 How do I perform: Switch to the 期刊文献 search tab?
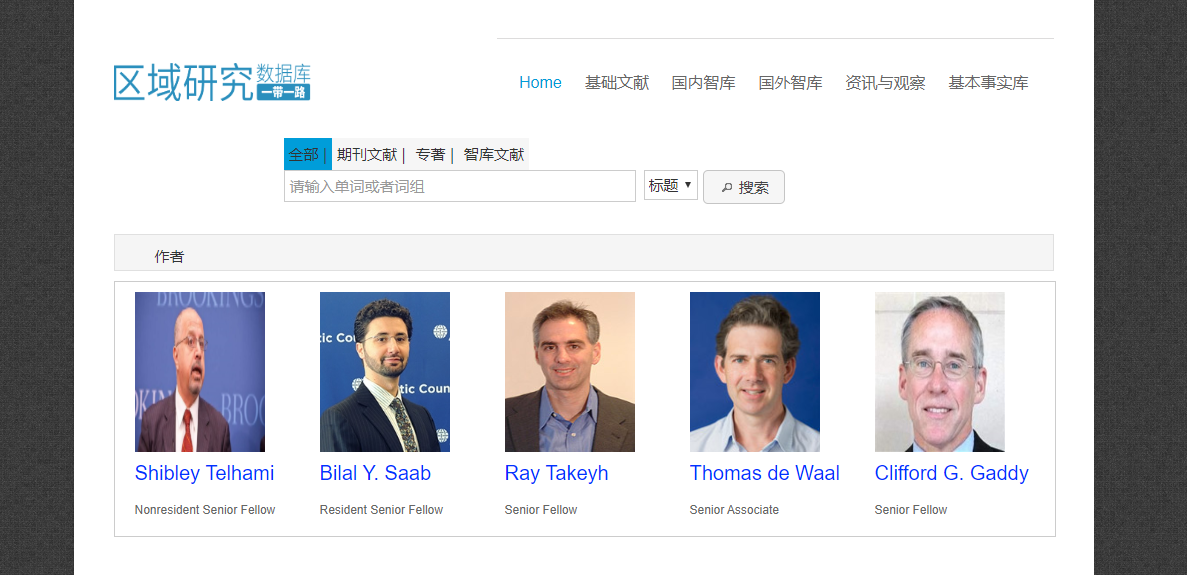[x=367, y=155]
